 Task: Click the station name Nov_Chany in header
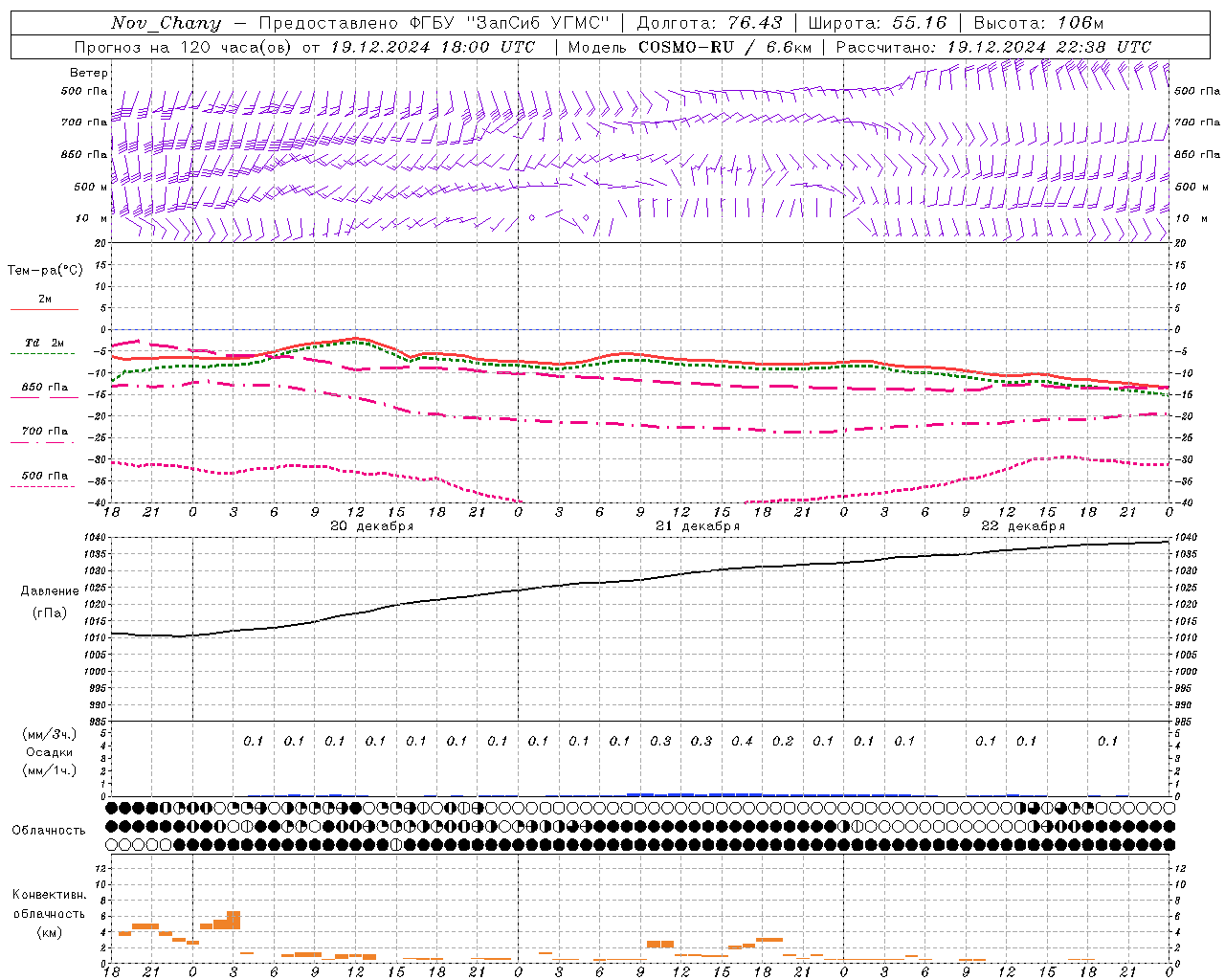(166, 23)
